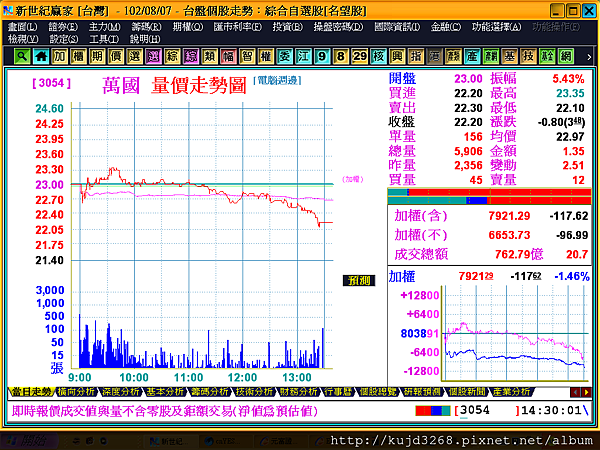The width and height of the screenshot is (600, 450).
Task: Click the 櫃 toolbar icon
Action: coord(78,56)
